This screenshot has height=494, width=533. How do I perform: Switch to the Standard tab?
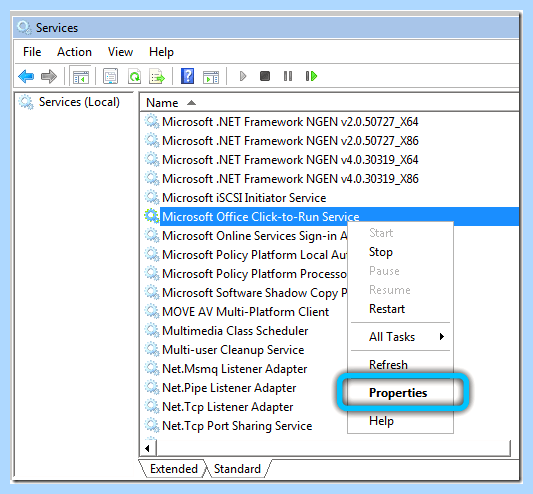coord(237,469)
